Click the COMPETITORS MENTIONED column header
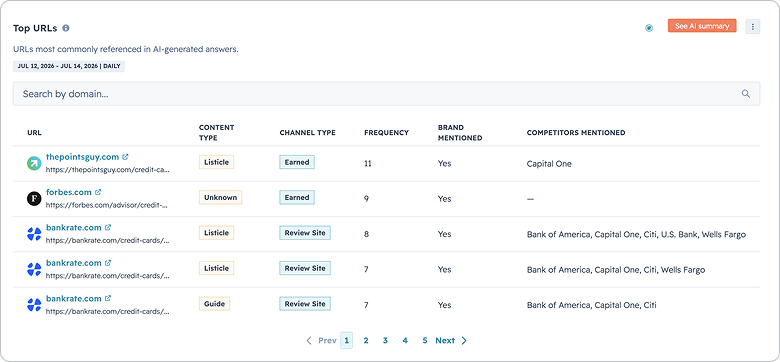780x362 pixels. tap(576, 133)
